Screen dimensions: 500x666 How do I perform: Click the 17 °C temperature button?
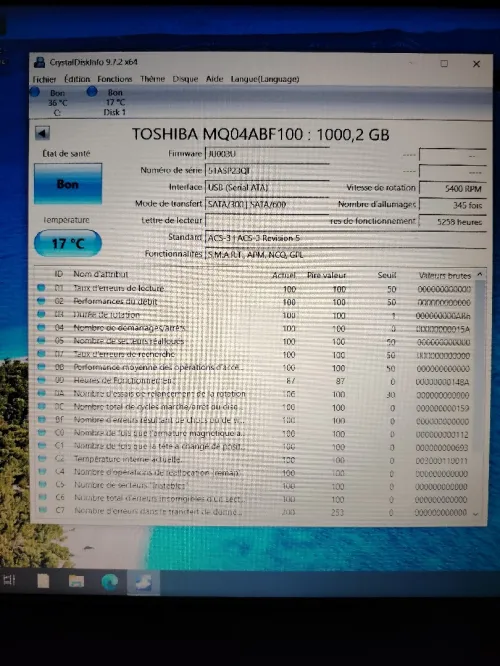point(68,243)
